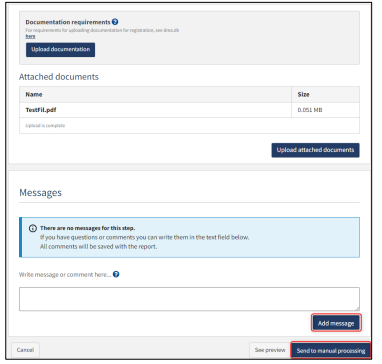Screen dimensions: 382x364
Task: Click Upload attached documents button
Action: (315, 150)
